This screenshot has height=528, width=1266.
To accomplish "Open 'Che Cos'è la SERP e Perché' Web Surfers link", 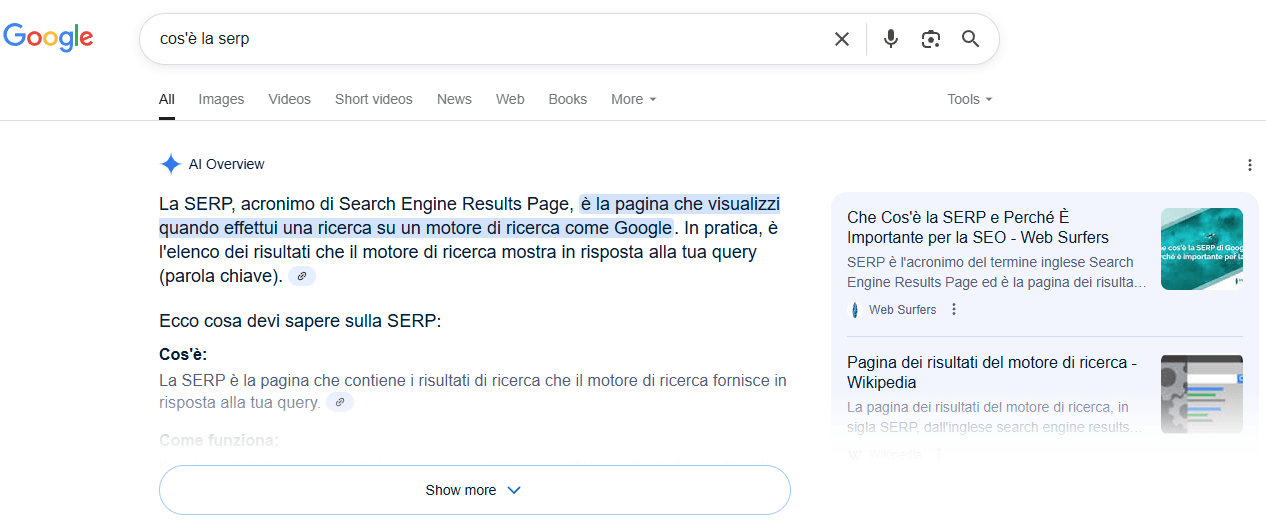I will coord(978,227).
